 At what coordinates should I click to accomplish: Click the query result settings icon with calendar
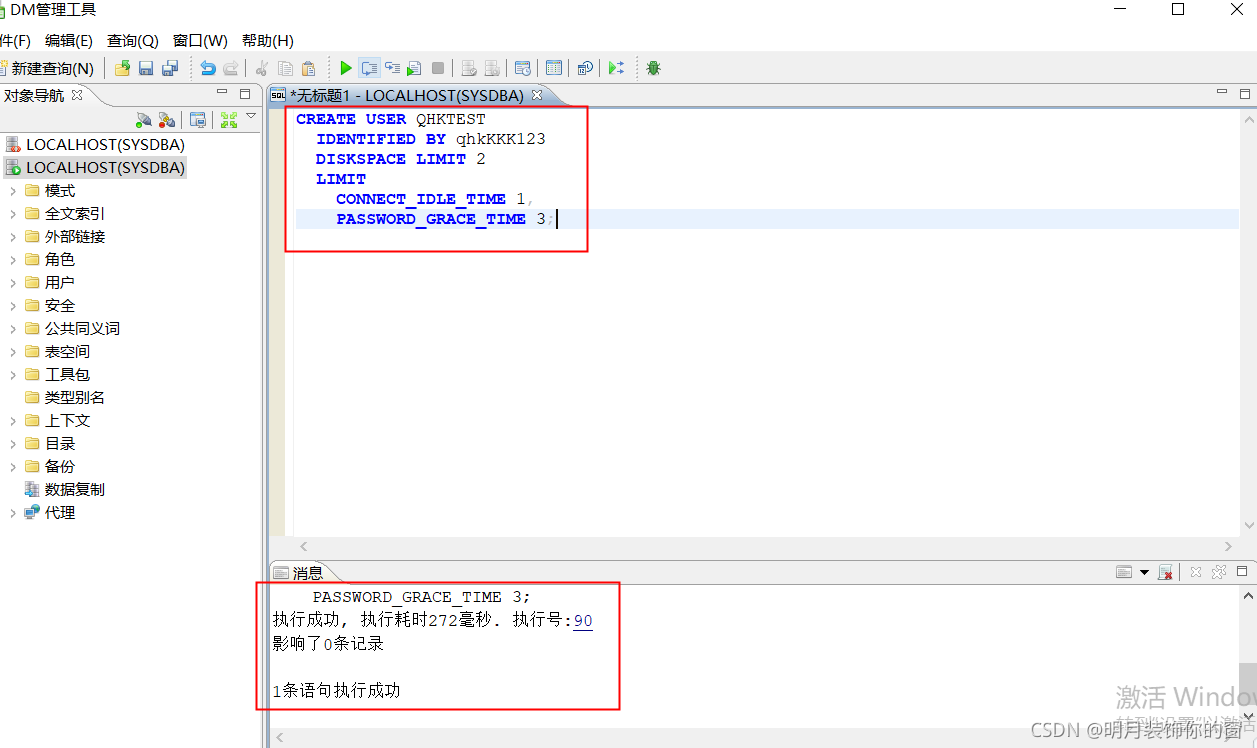click(522, 68)
